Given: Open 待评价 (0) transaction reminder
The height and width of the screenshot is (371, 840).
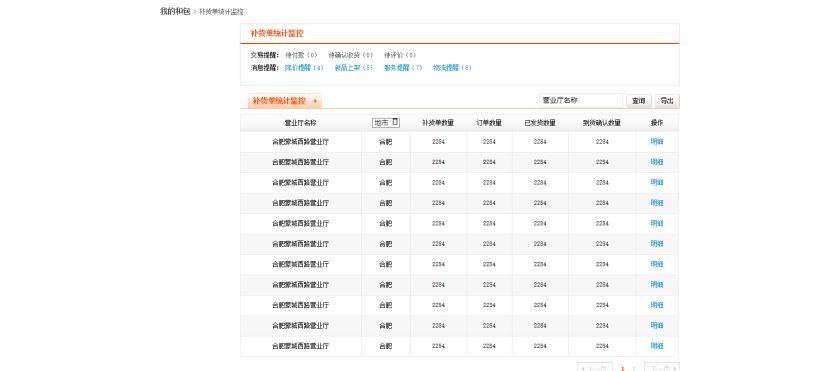Looking at the screenshot, I should point(400,55).
